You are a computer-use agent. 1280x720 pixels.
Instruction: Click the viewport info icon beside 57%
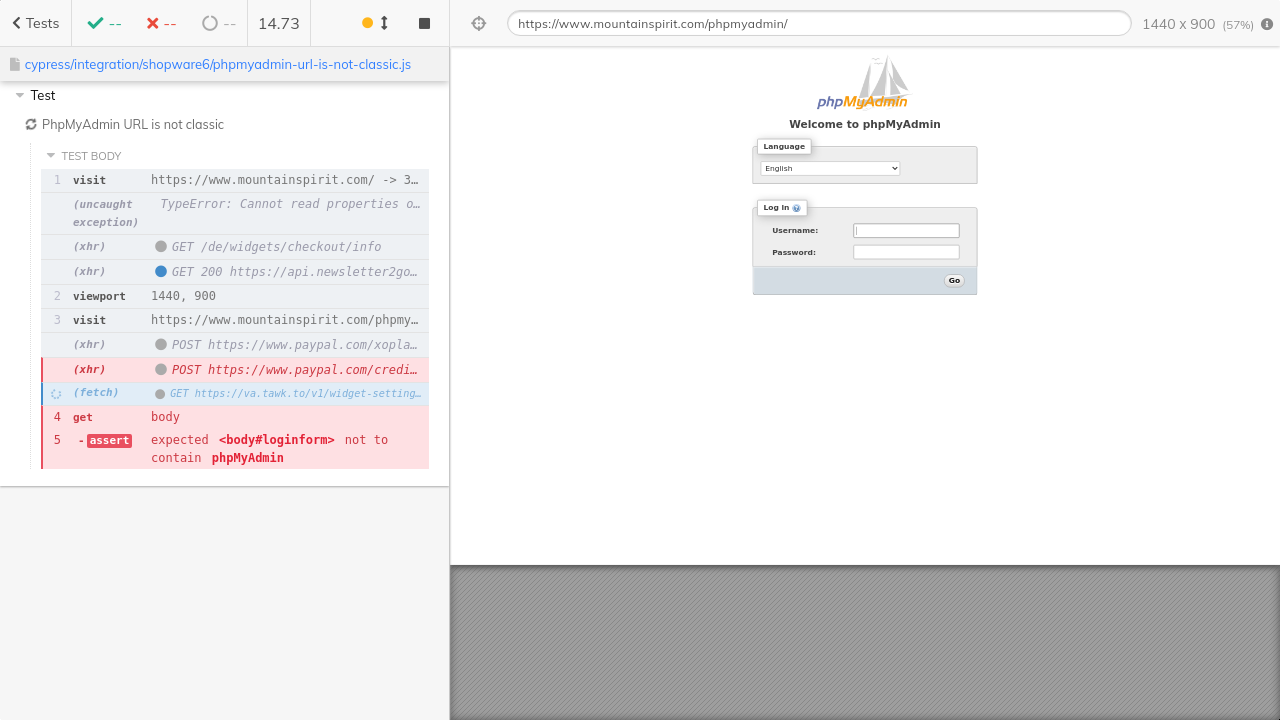click(1267, 24)
